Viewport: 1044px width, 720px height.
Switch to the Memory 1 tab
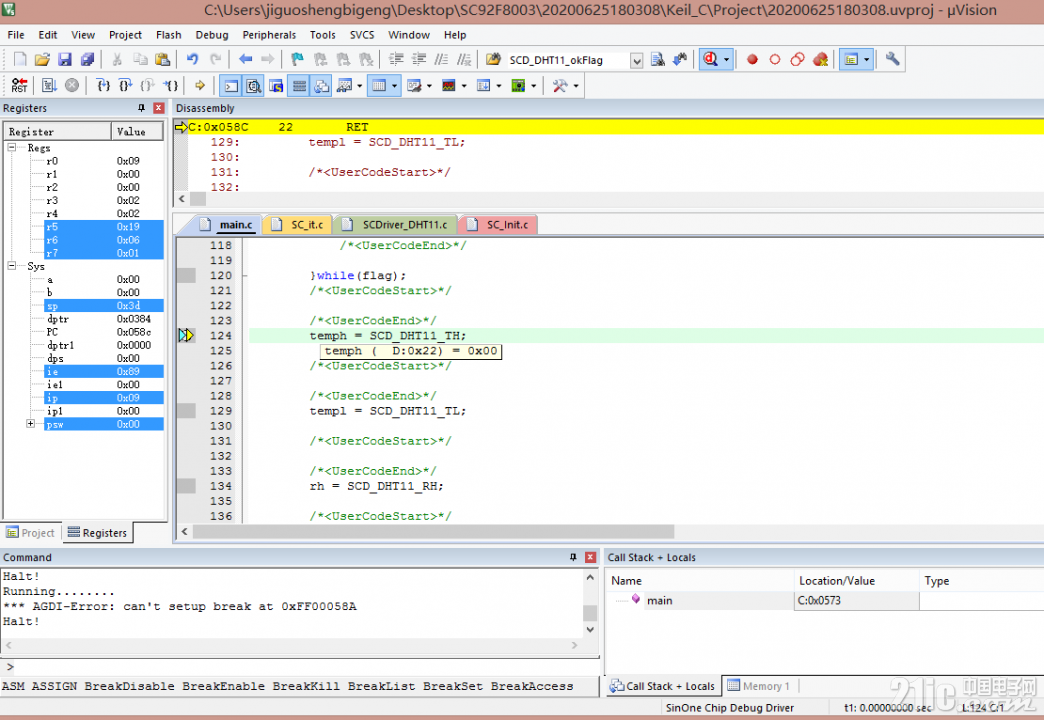(x=759, y=686)
